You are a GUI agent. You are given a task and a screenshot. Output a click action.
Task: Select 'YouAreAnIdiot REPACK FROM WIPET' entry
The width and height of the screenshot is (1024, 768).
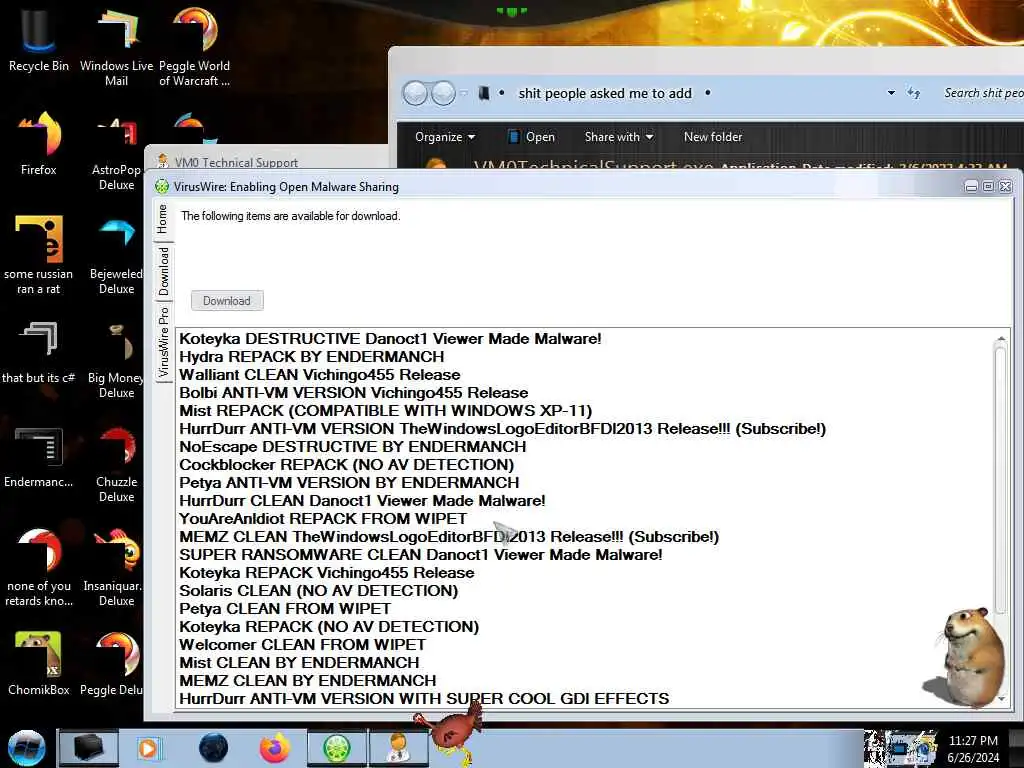click(323, 519)
